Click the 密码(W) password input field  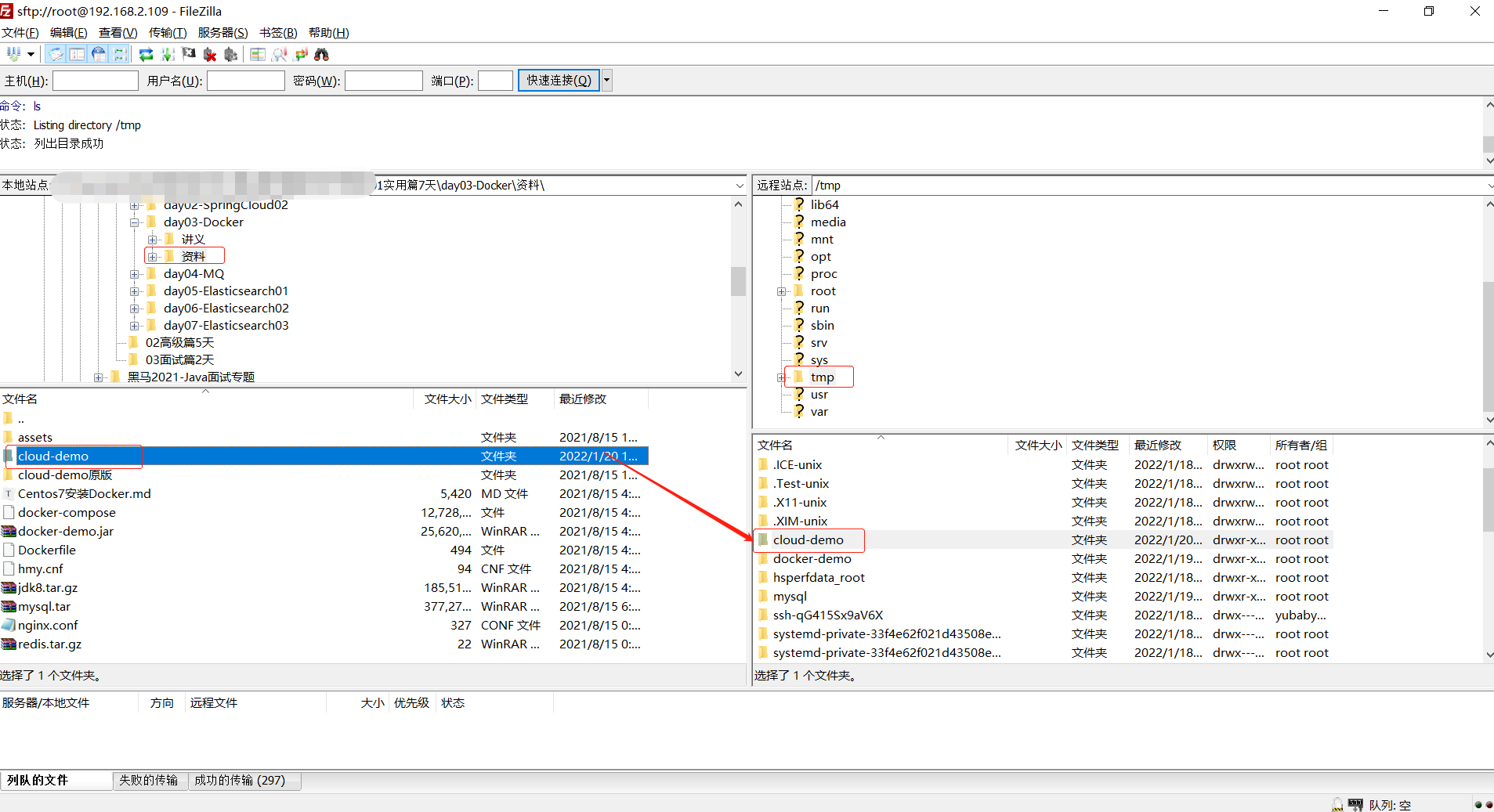(384, 81)
